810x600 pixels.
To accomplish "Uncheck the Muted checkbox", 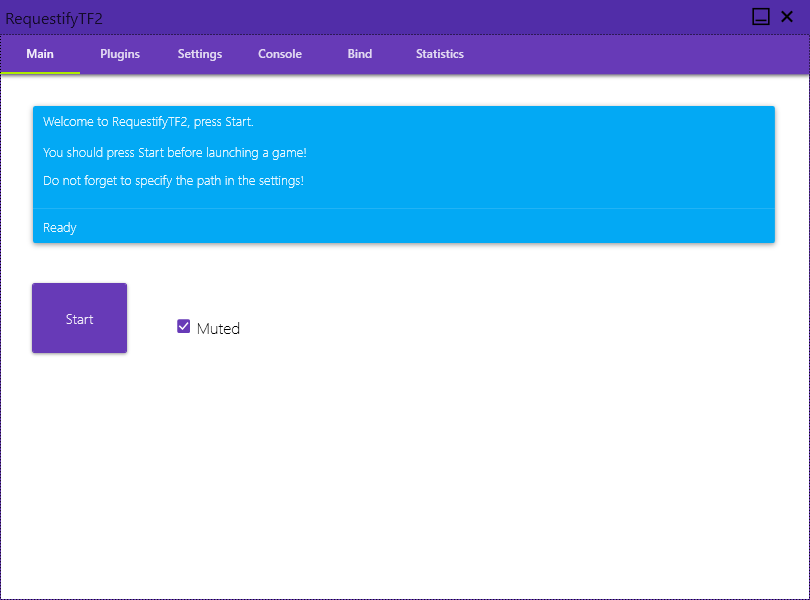I will 183,326.
